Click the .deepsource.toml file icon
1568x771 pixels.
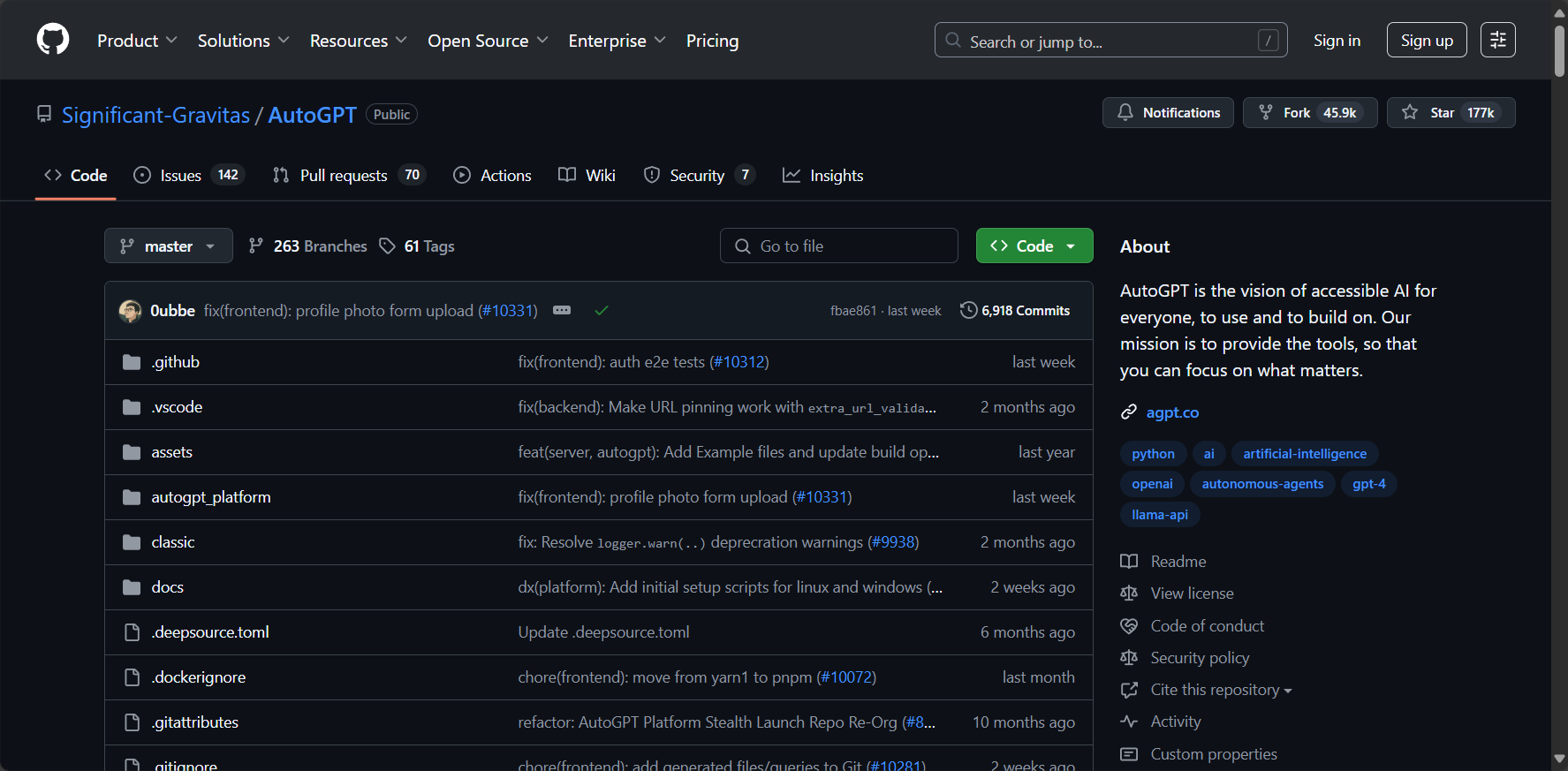(133, 632)
